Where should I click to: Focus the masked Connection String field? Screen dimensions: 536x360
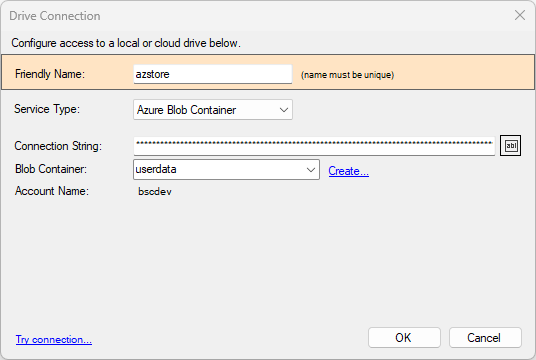pos(314,146)
